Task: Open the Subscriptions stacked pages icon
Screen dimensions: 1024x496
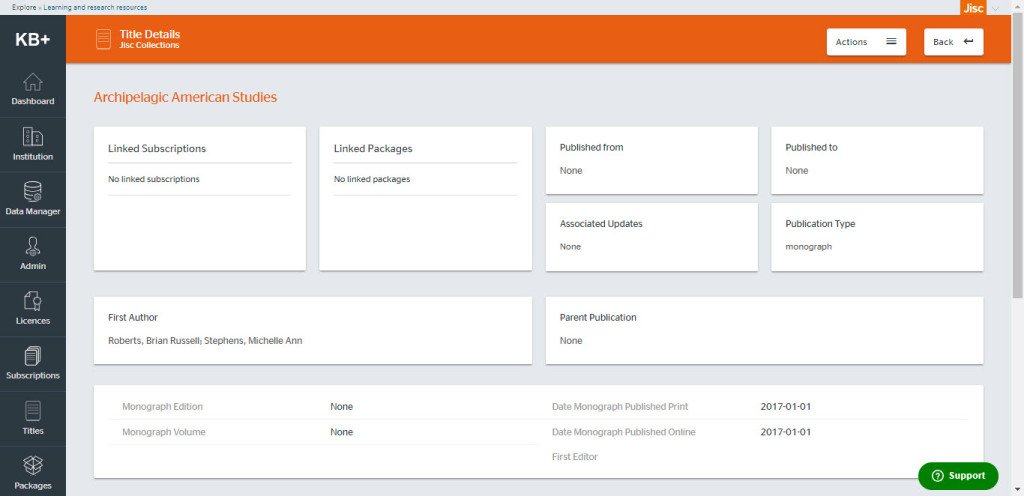Action: click(x=33, y=356)
